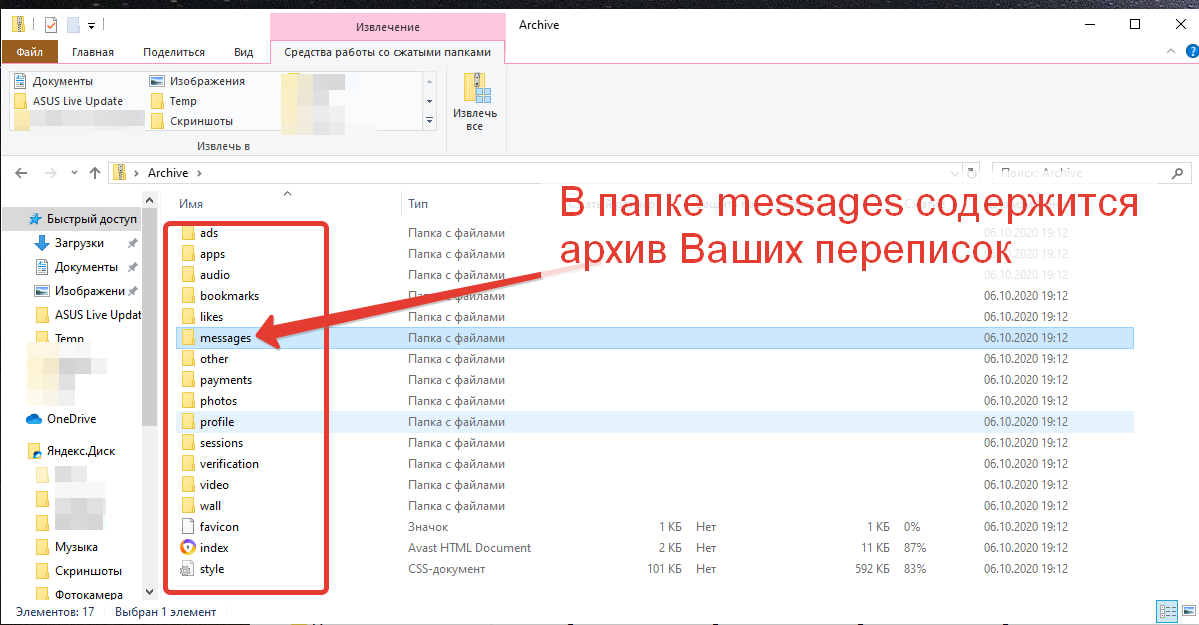Show the next row of extract destinations
Image resolution: width=1199 pixels, height=625 pixels.
pyautogui.click(x=429, y=101)
